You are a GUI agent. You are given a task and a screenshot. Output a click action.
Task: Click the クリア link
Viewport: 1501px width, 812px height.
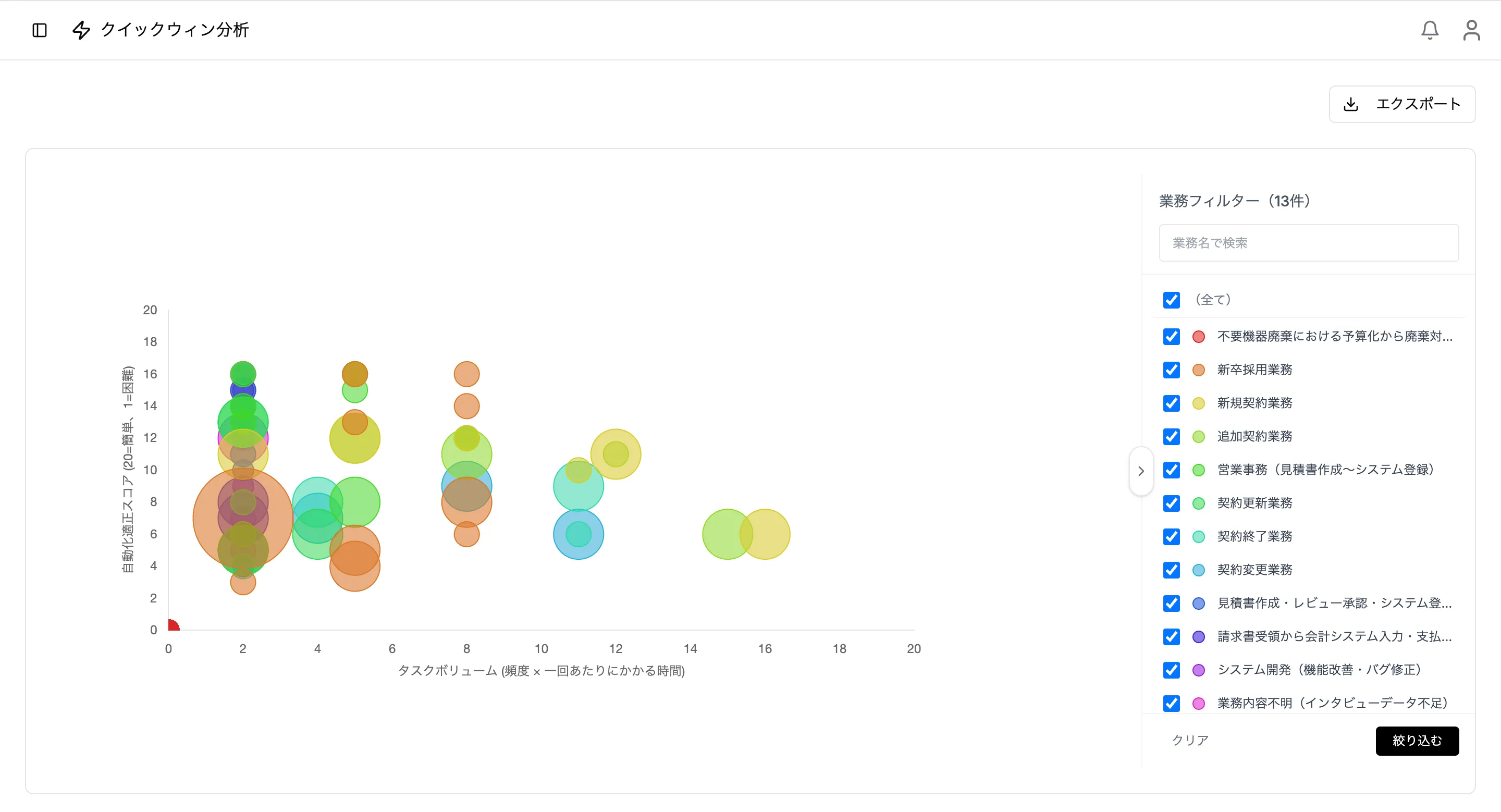pos(1190,740)
